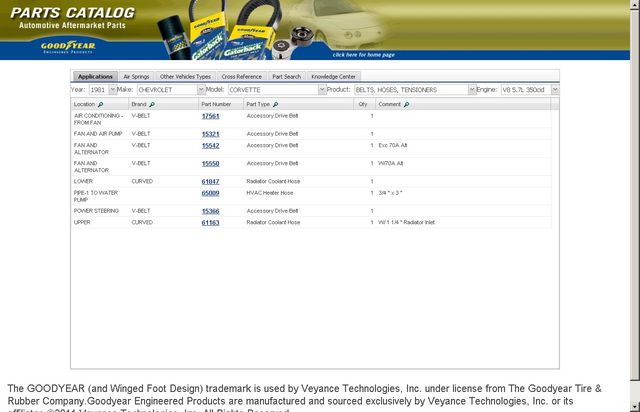Click the Location column search icon

coord(100,105)
